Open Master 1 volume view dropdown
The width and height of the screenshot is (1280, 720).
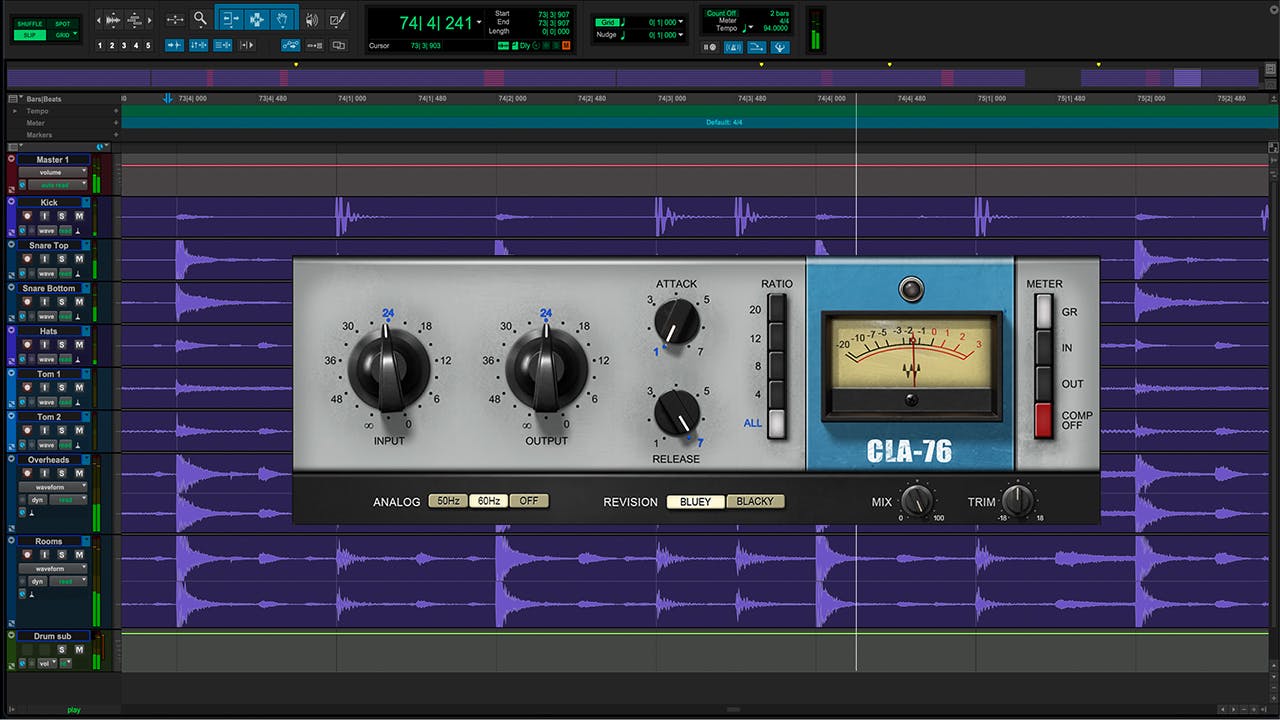53,172
